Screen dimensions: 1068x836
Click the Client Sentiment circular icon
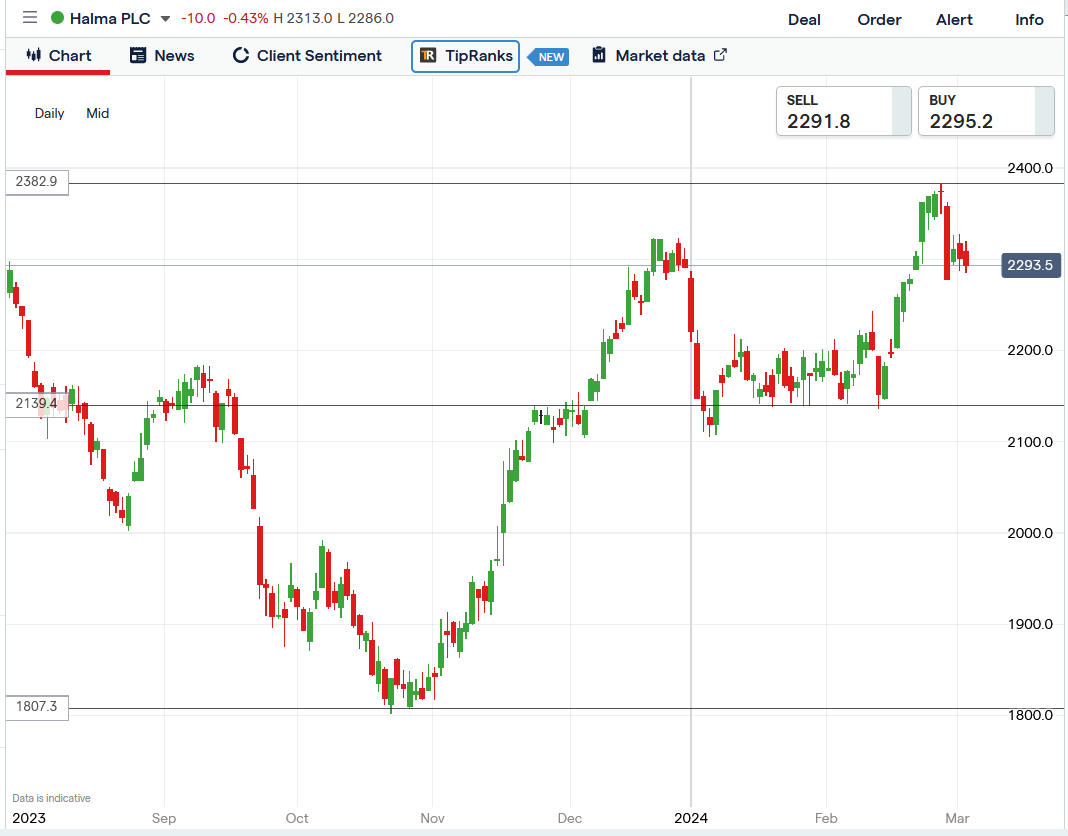(x=241, y=55)
